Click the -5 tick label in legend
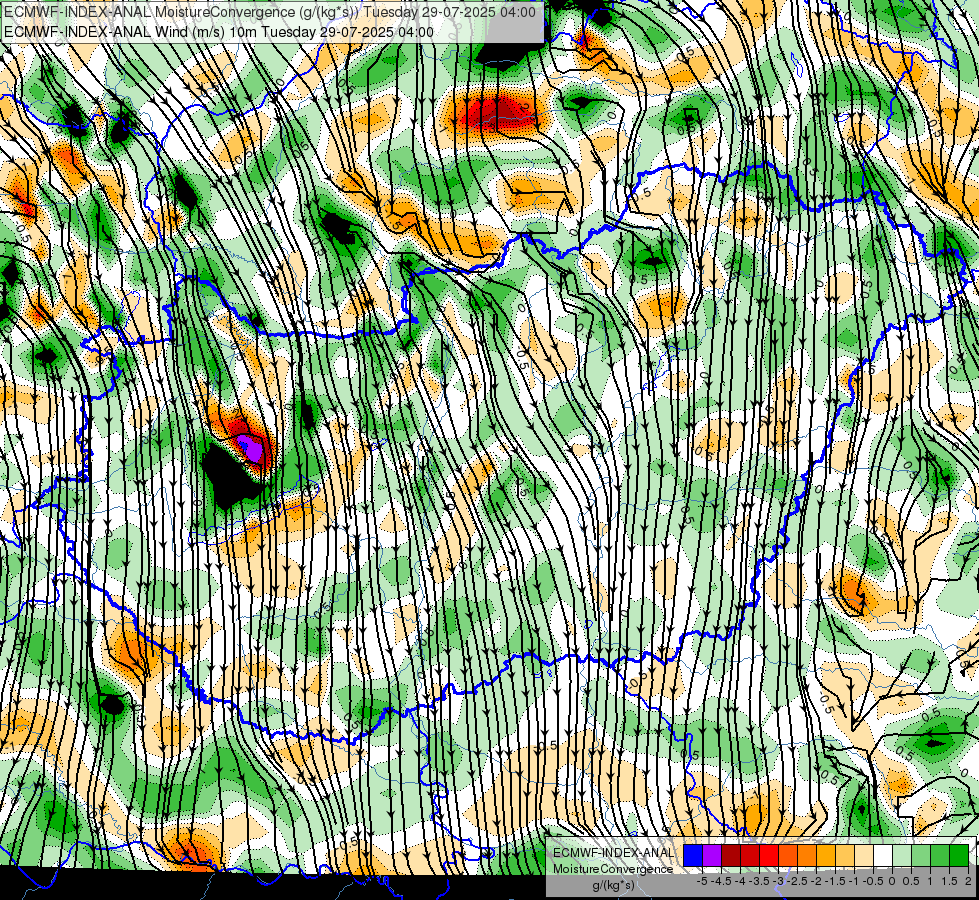979x900 pixels. tap(702, 881)
